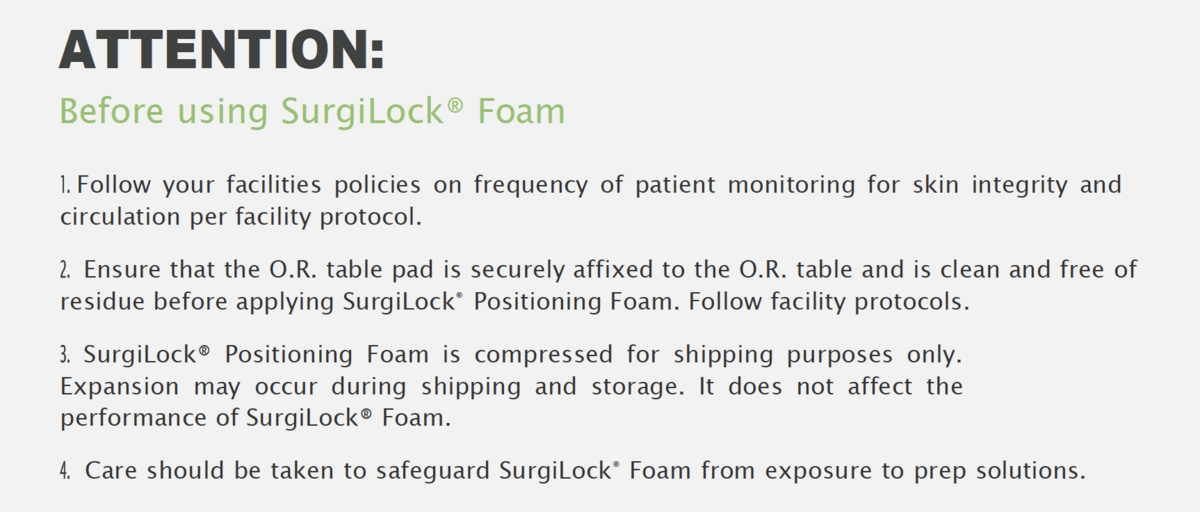Click the ATTENTION: heading

pyautogui.click(x=221, y=49)
